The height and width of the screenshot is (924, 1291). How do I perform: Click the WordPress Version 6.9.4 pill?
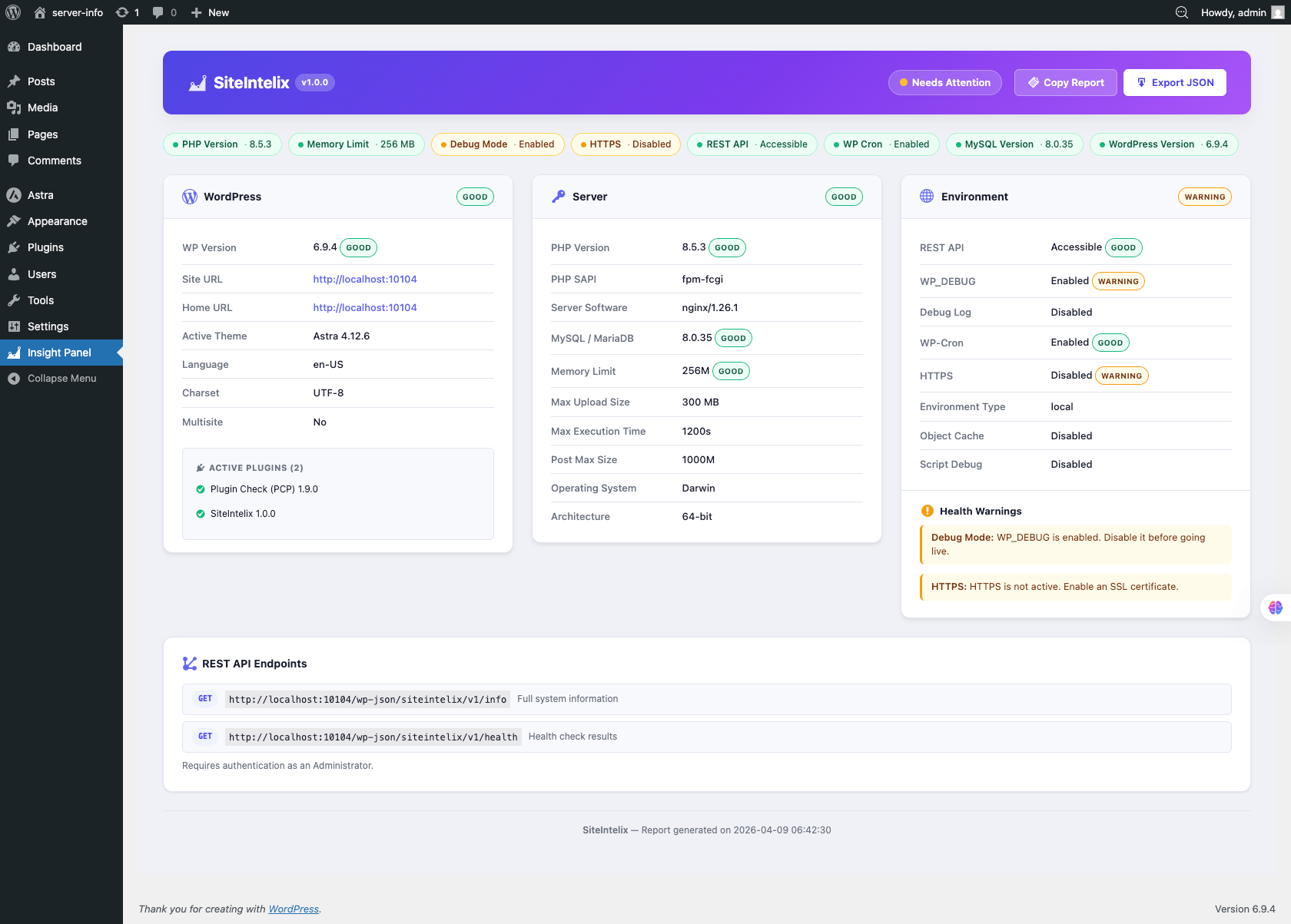click(x=1164, y=144)
